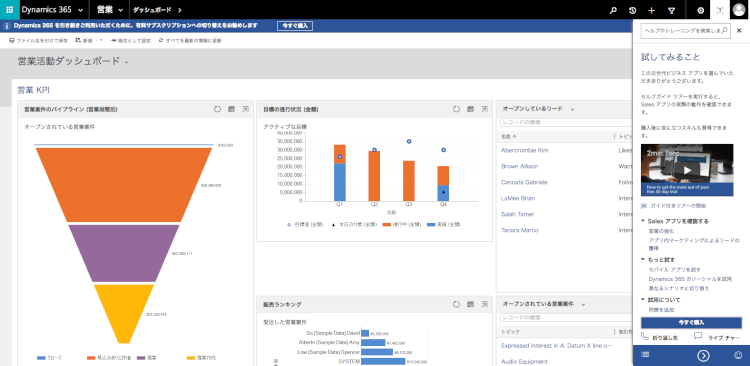The height and width of the screenshot is (366, 750).
Task: View records for 販売ランキング chart
Action: [471, 304]
